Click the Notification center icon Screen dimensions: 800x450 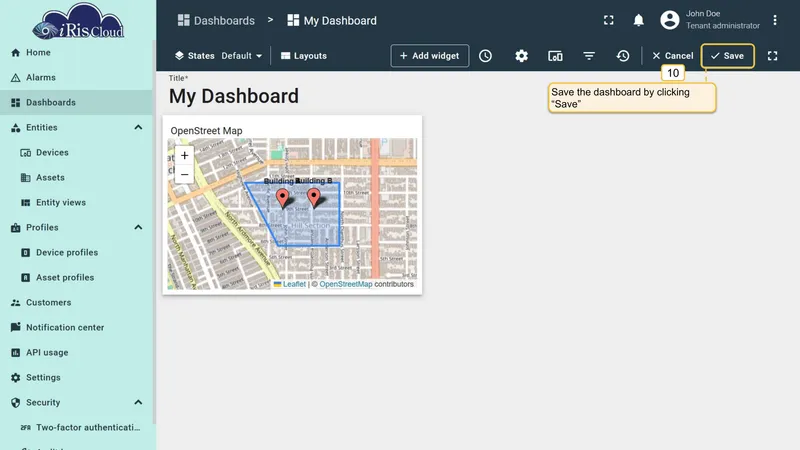click(x=15, y=327)
